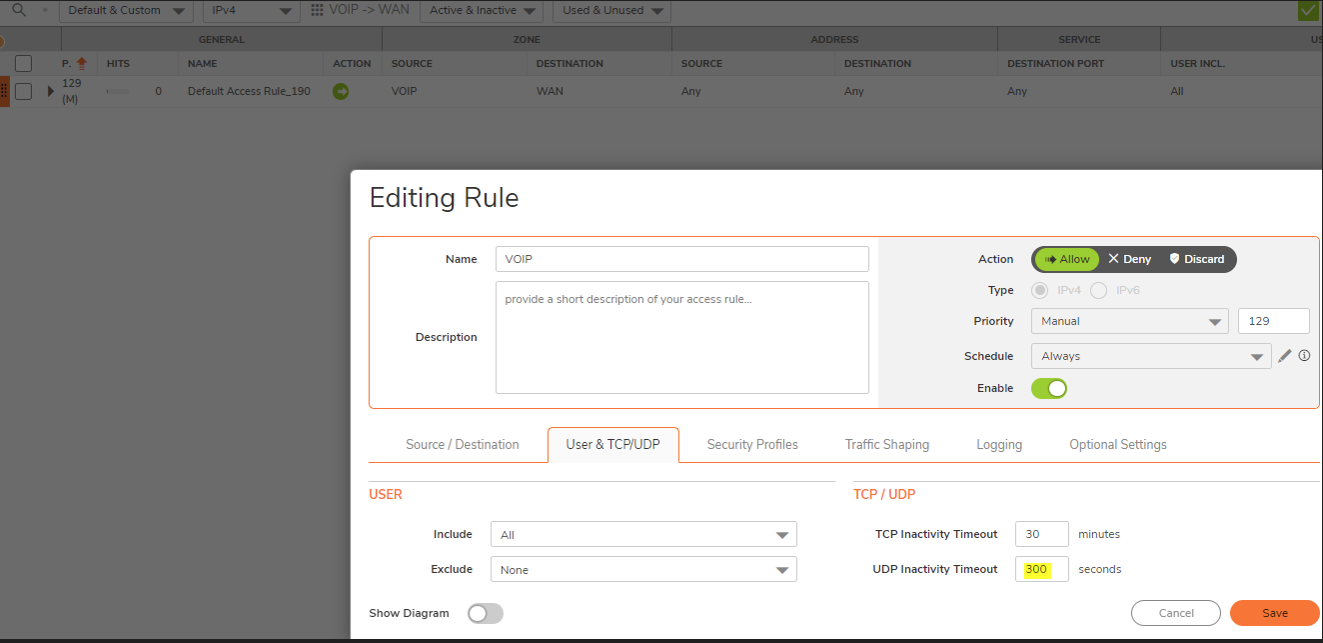
Task: Open the Priority Manual dropdown
Action: [1129, 321]
